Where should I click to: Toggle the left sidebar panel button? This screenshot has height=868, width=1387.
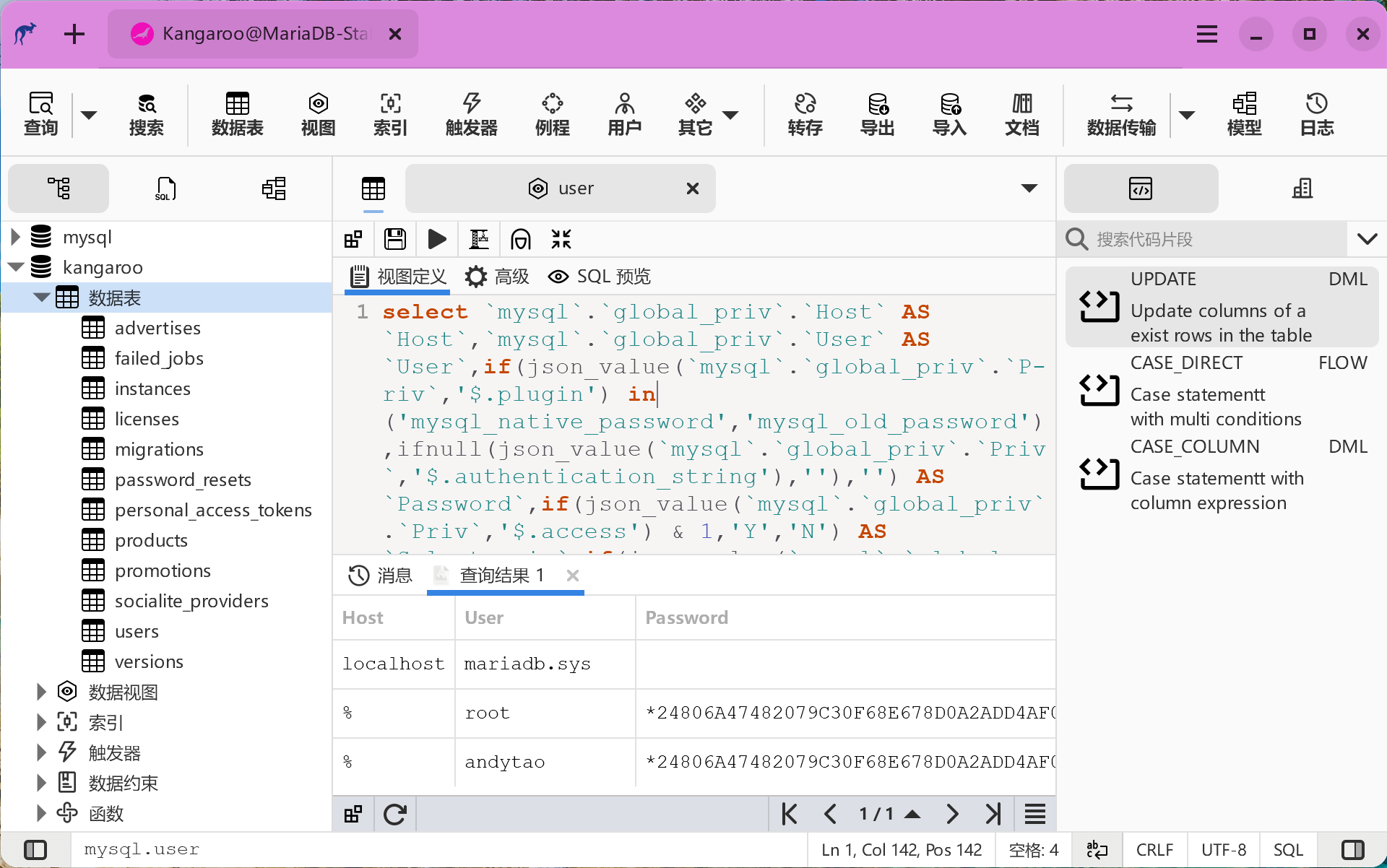[35, 849]
